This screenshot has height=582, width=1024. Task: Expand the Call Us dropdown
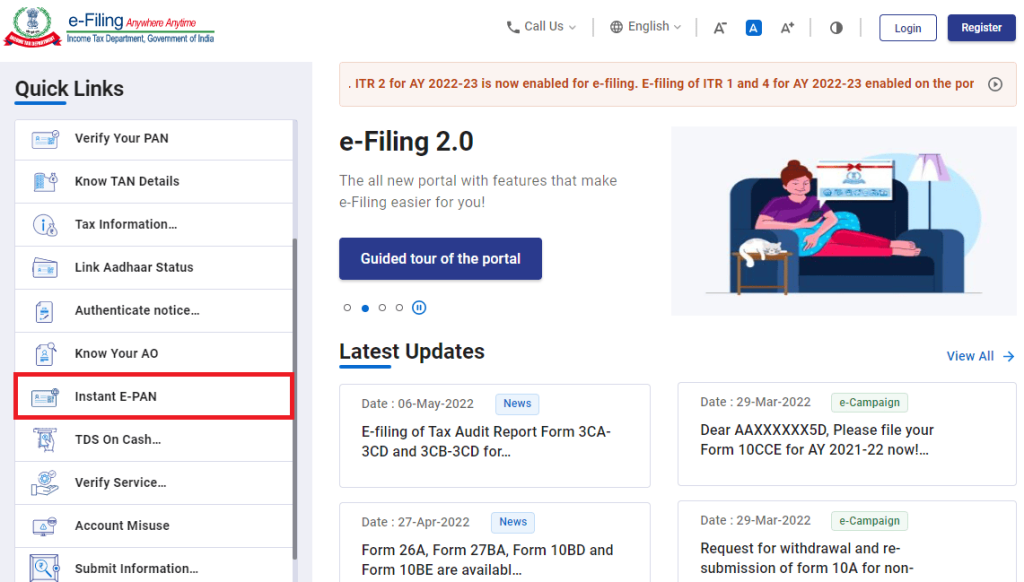point(541,27)
